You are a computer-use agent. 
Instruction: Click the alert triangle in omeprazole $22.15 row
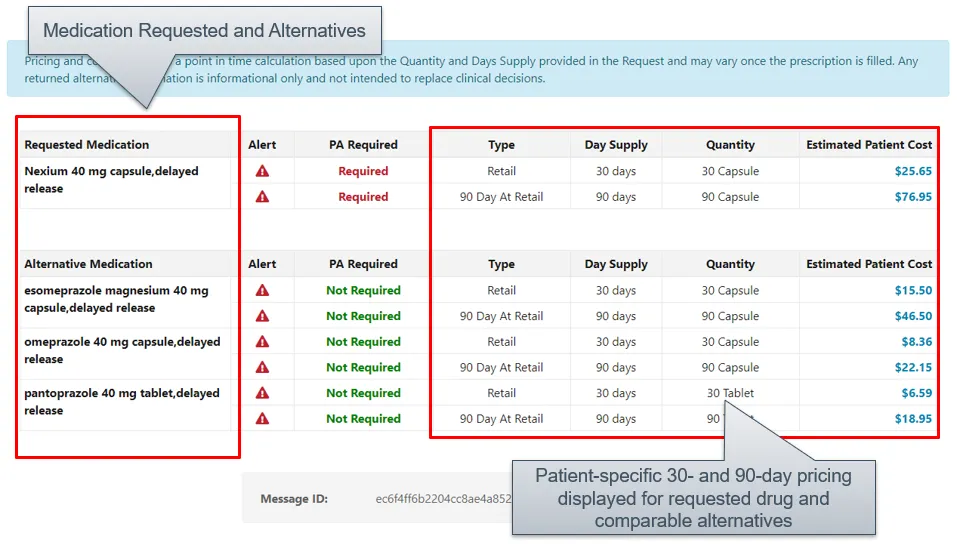tap(262, 367)
